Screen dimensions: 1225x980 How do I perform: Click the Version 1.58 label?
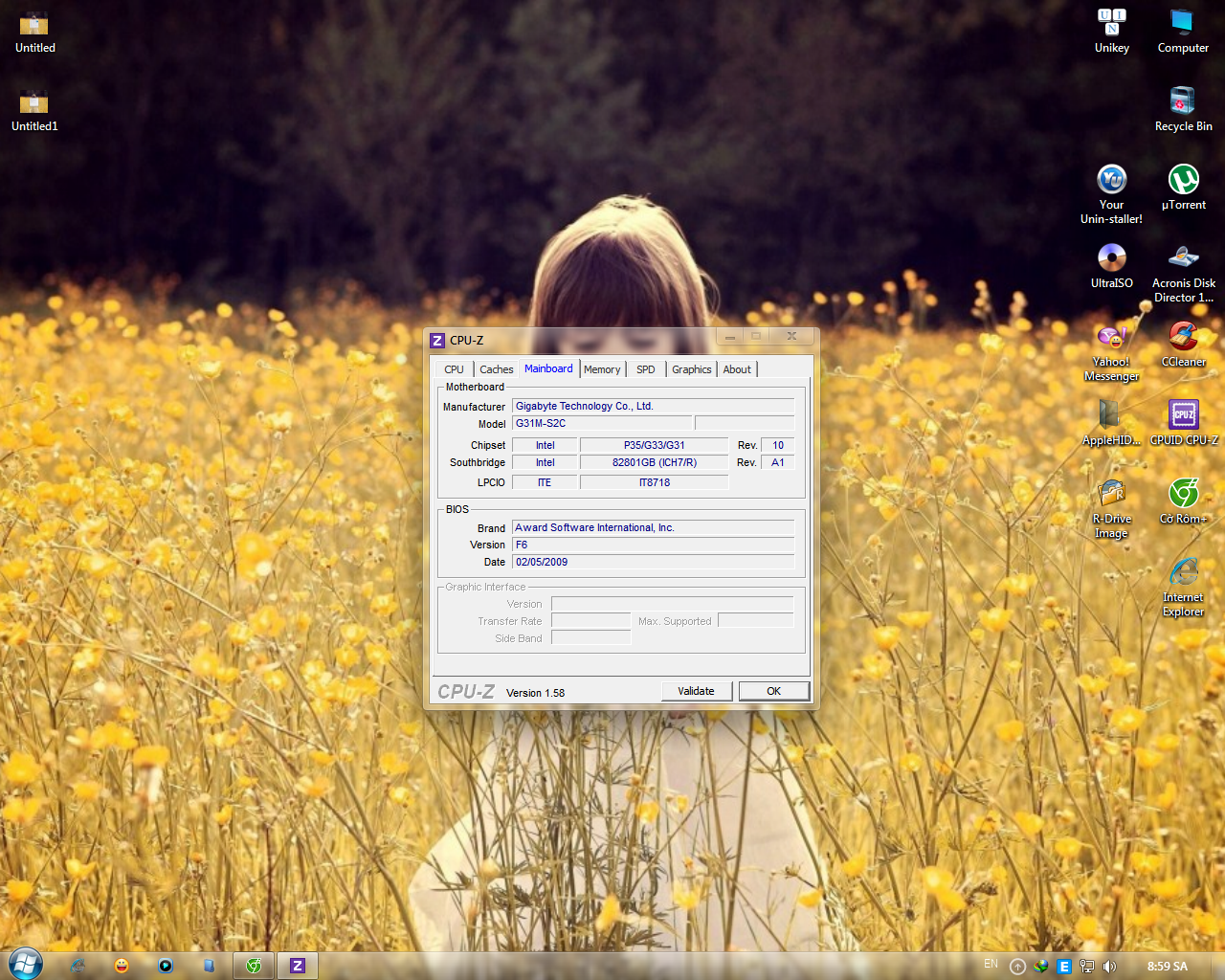click(x=535, y=693)
